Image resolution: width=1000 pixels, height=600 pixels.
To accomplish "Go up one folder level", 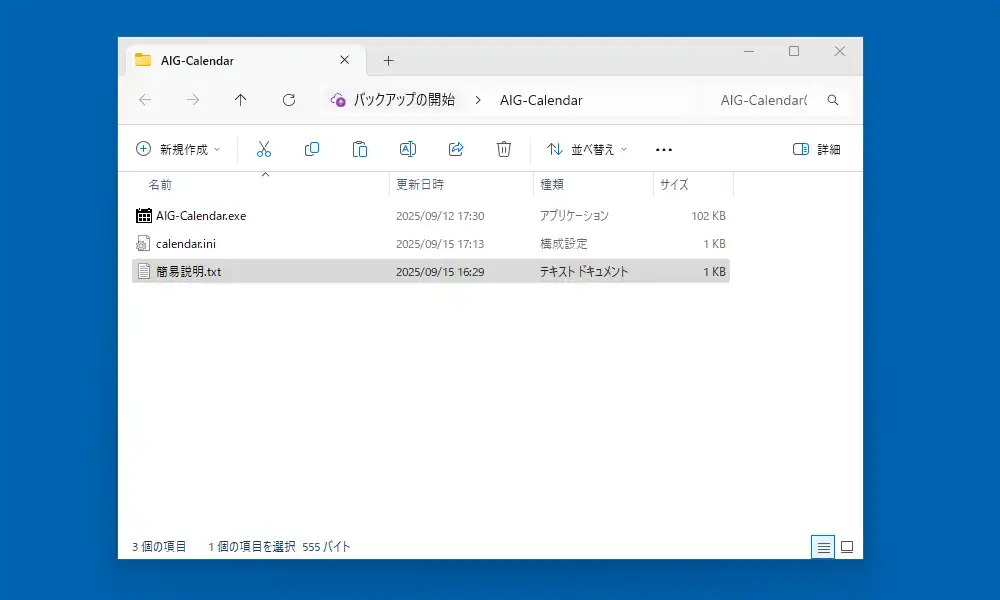I will point(240,99).
